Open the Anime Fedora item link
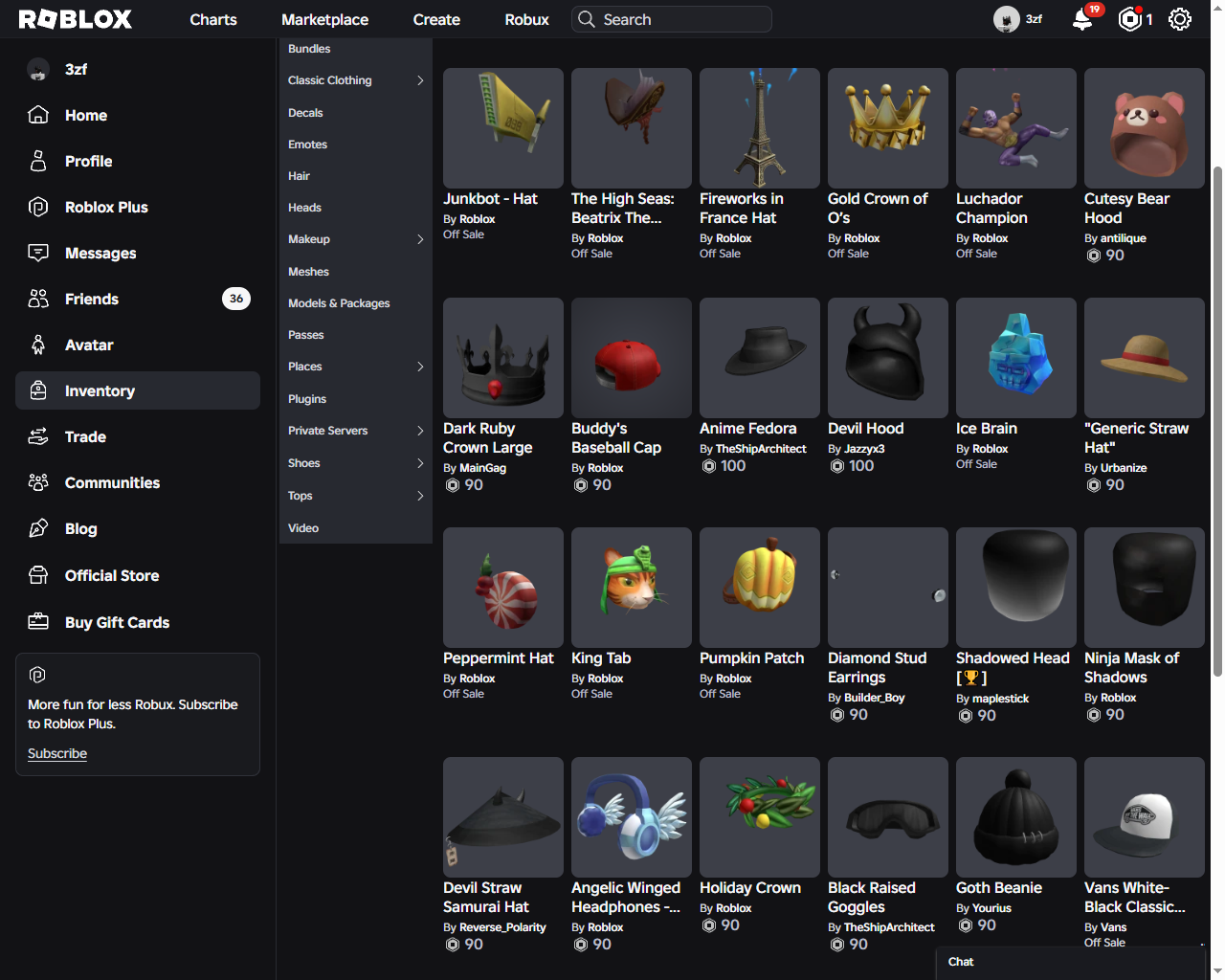The image size is (1225, 980). (x=747, y=429)
